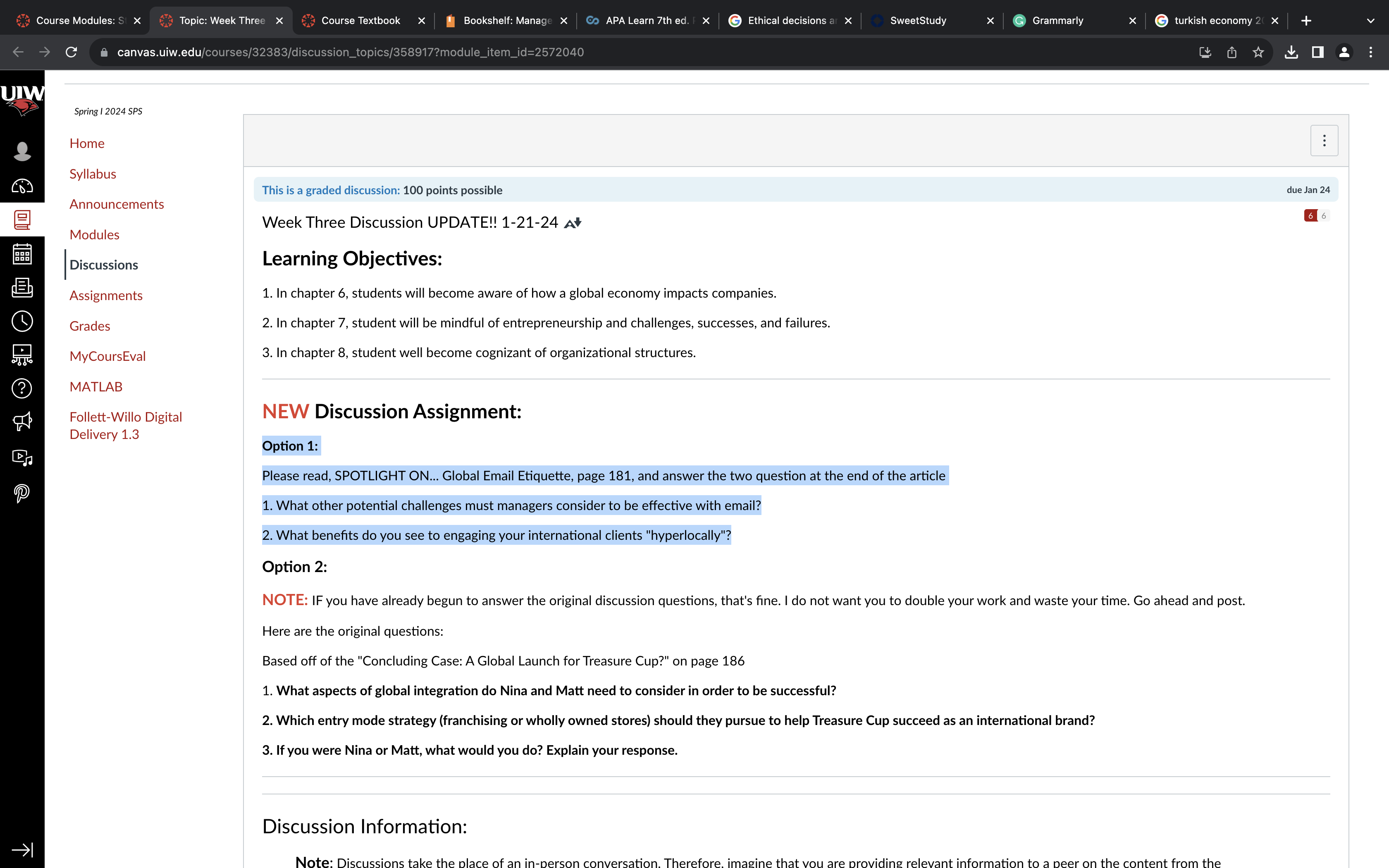
Task: Go forward with the browser forward arrow
Action: point(45,52)
